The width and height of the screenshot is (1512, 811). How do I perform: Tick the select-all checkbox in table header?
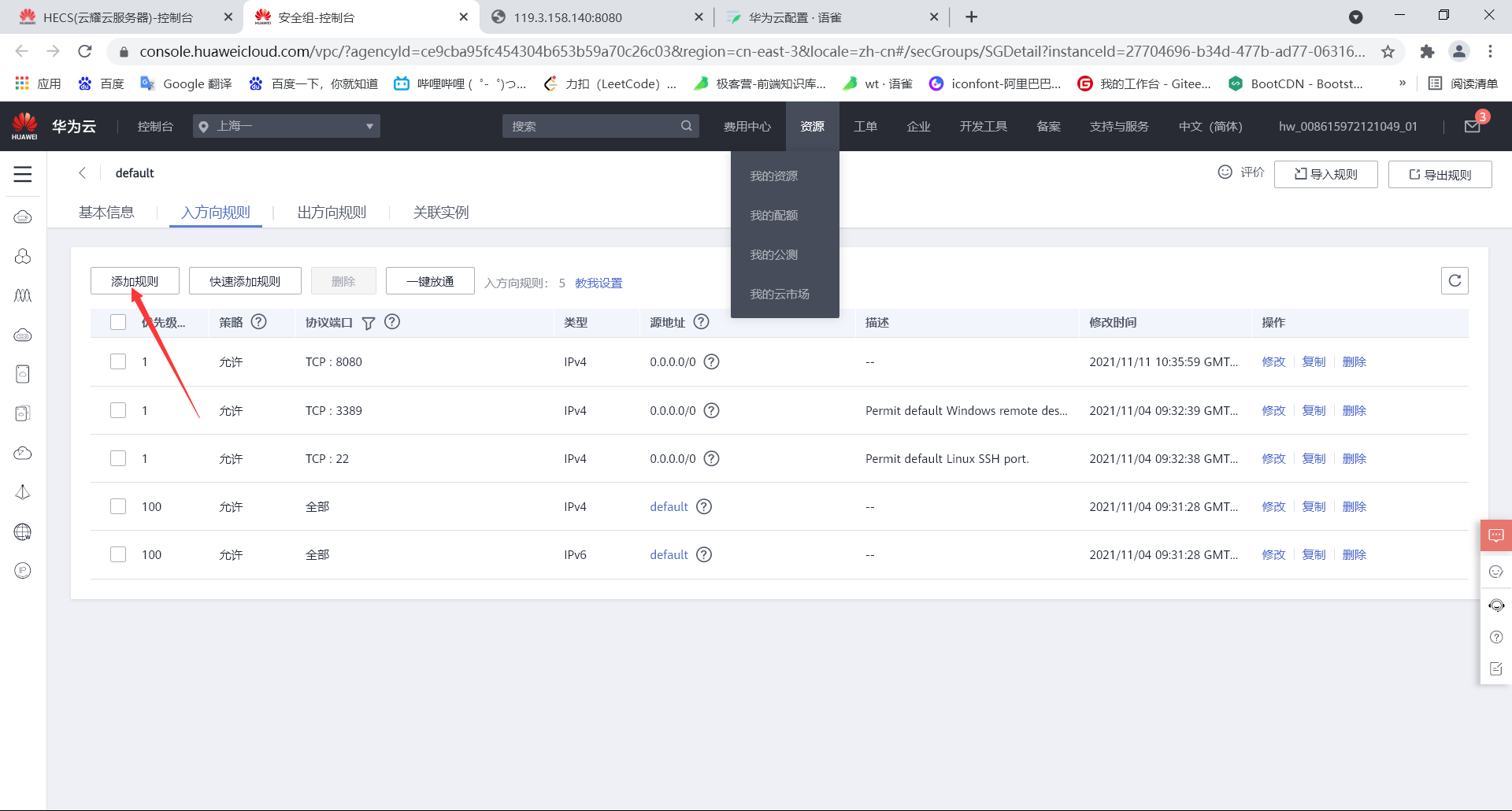(118, 322)
